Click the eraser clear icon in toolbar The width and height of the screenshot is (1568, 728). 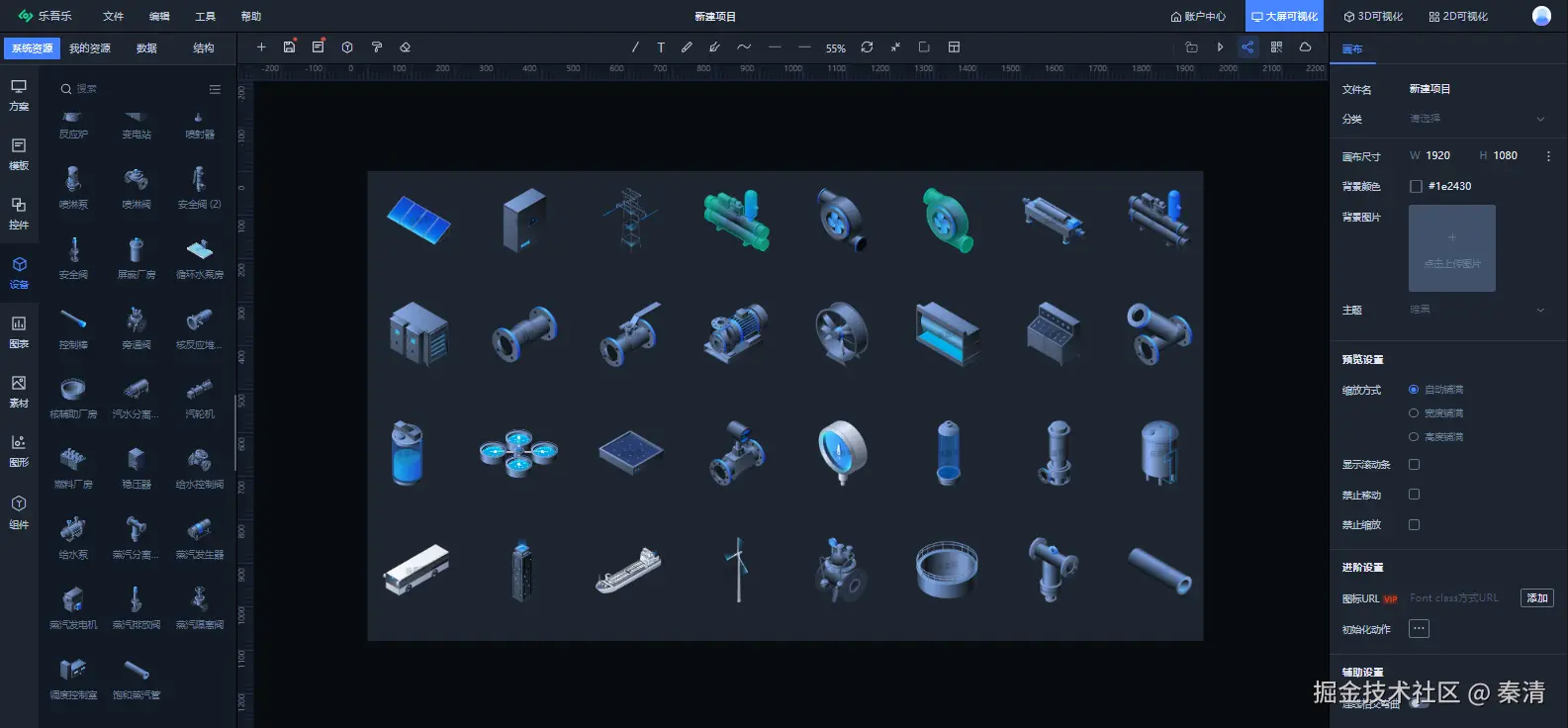[x=405, y=47]
